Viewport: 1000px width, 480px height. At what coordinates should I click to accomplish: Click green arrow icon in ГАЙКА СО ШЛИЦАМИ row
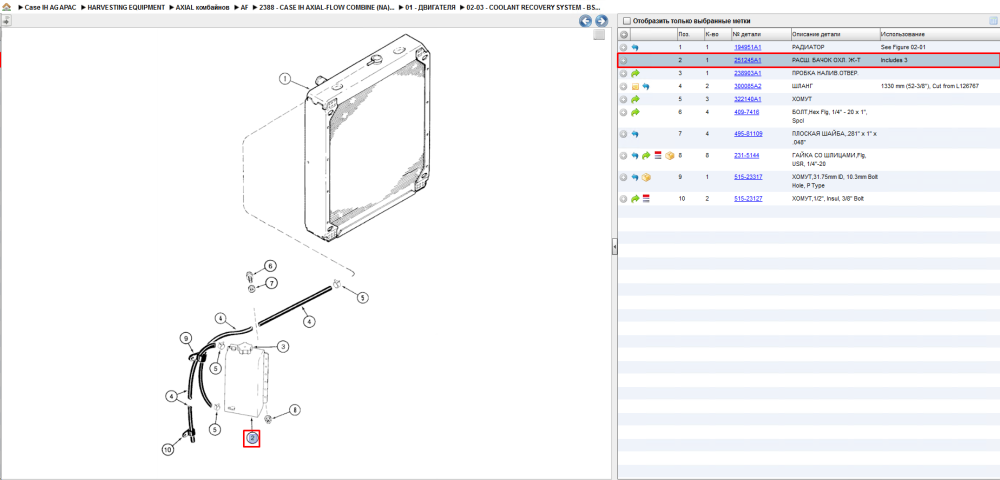pyautogui.click(x=646, y=156)
